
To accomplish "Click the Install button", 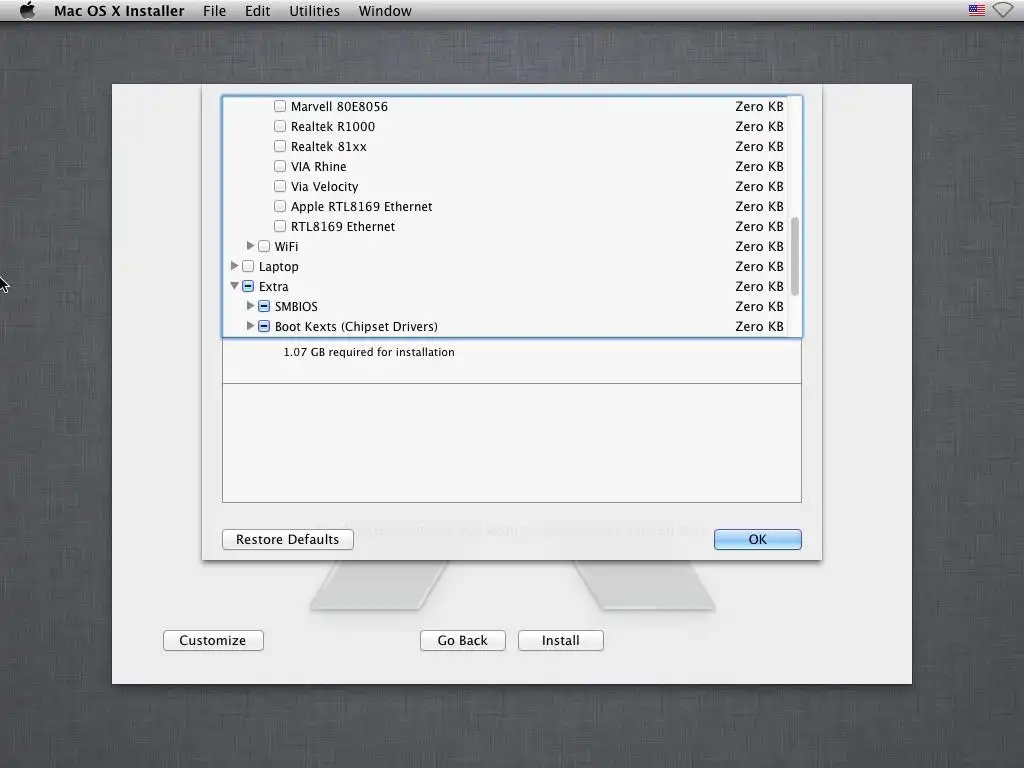I will click(x=560, y=641).
